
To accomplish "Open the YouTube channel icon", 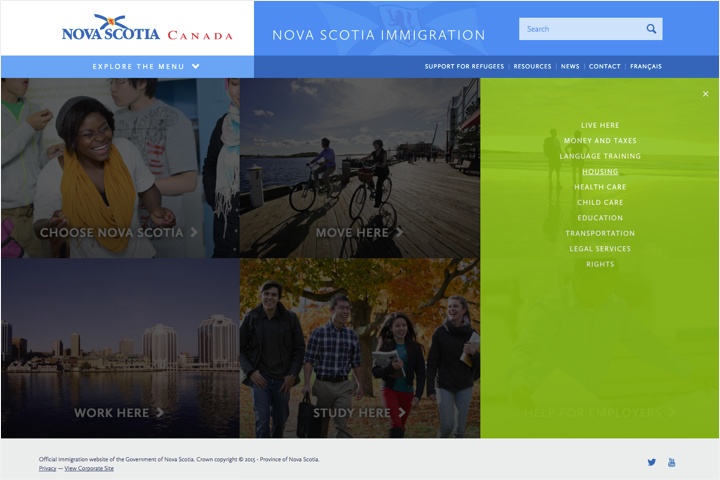I will 671,462.
